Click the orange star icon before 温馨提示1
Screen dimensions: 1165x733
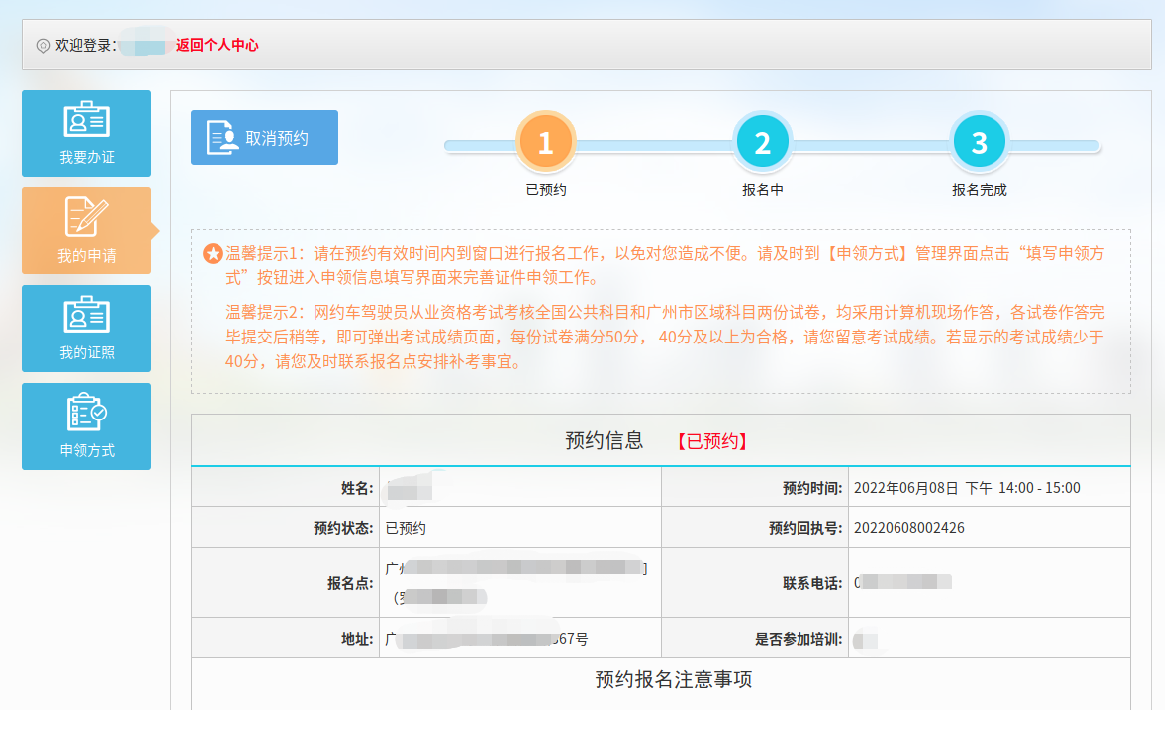212,254
